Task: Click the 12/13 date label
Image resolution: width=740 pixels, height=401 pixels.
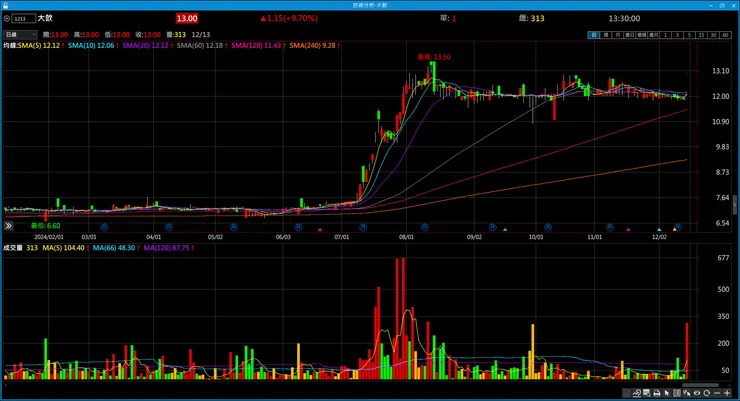Action: tap(201, 34)
